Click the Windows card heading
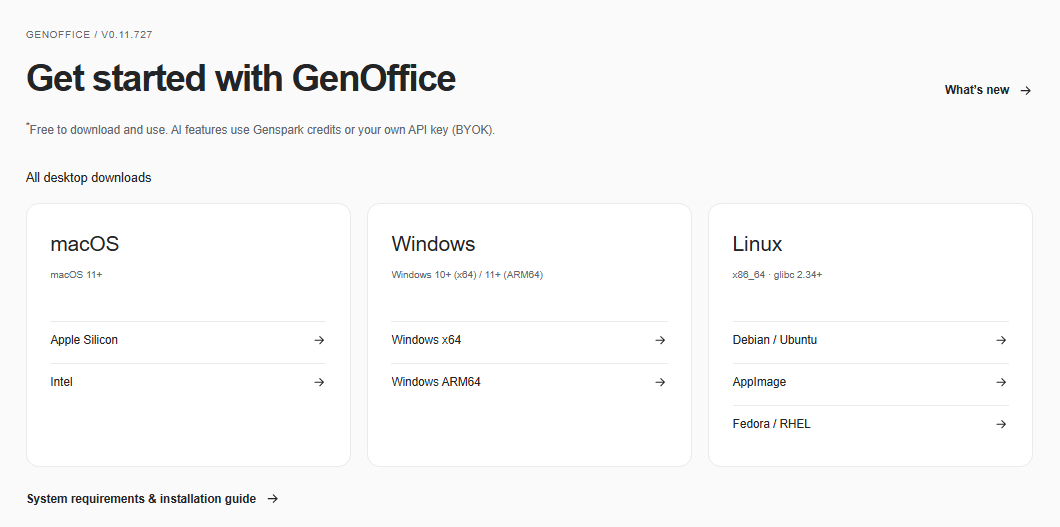 point(433,243)
